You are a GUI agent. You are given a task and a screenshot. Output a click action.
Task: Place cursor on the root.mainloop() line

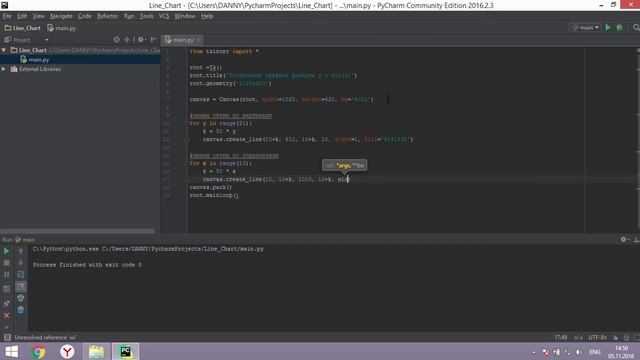pos(214,196)
